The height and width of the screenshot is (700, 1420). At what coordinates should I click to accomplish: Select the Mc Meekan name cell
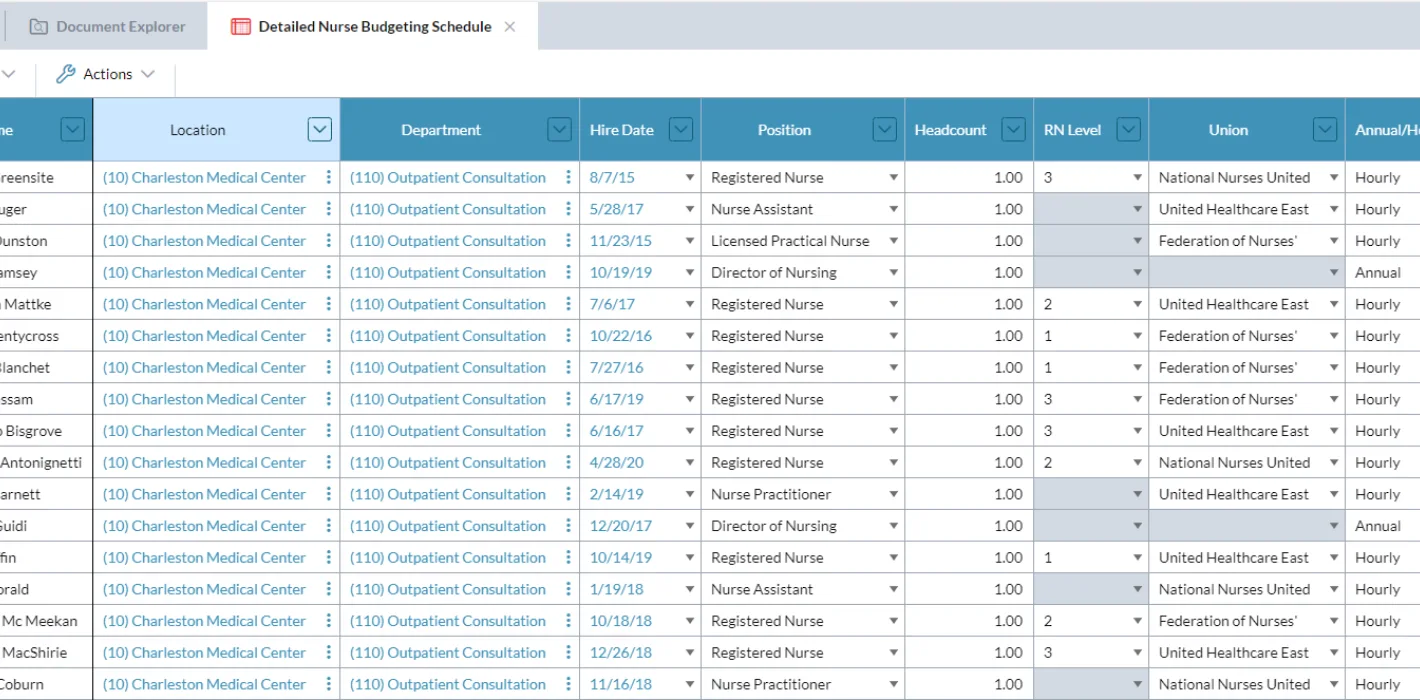pyautogui.click(x=46, y=621)
